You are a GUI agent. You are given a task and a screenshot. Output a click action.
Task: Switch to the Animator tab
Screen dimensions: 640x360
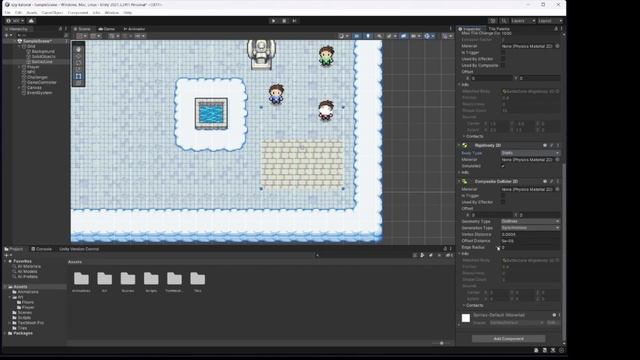tap(134, 29)
